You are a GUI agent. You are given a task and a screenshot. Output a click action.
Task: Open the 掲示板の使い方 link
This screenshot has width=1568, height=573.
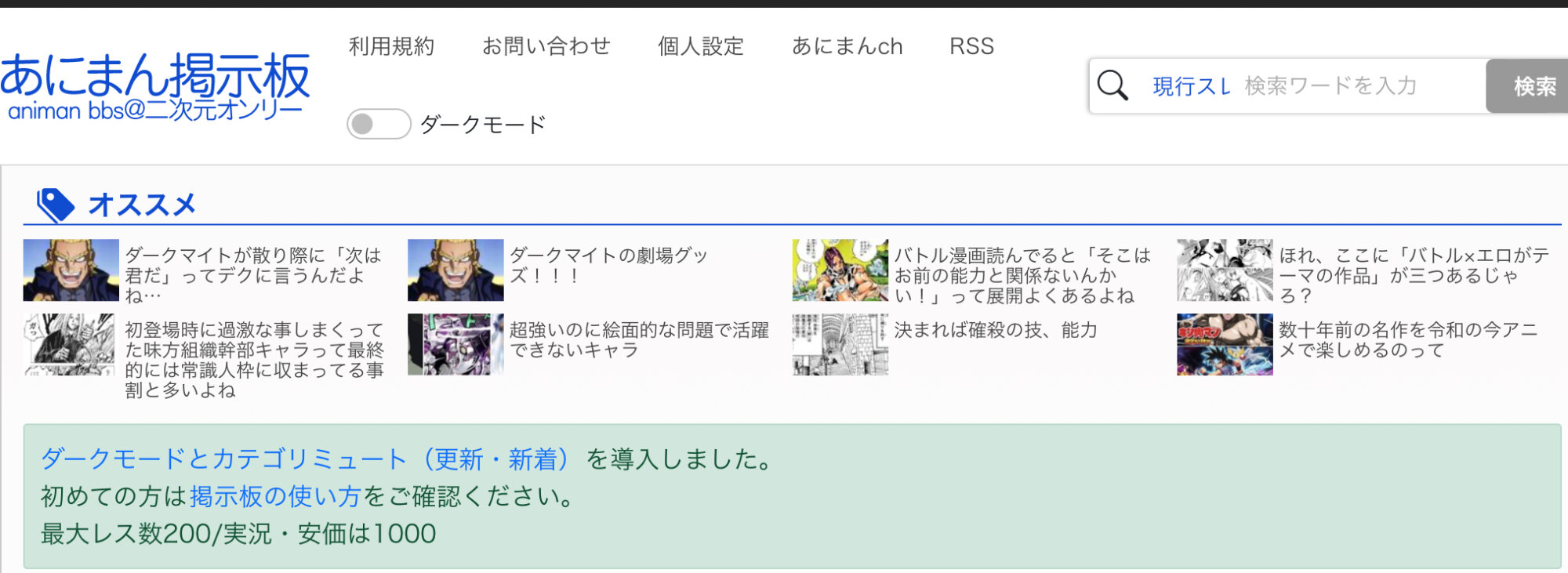point(274,496)
